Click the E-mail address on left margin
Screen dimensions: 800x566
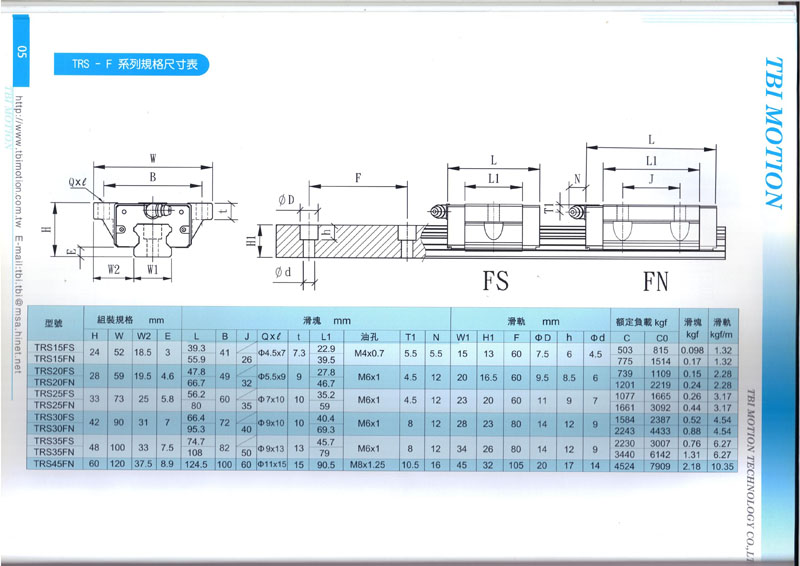coord(19,305)
